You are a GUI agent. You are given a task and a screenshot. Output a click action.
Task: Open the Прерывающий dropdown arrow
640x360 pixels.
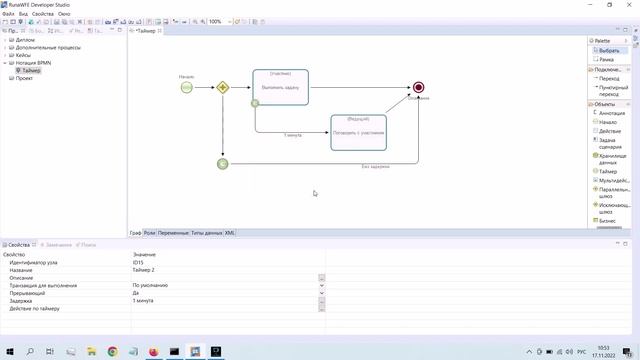coord(322,293)
